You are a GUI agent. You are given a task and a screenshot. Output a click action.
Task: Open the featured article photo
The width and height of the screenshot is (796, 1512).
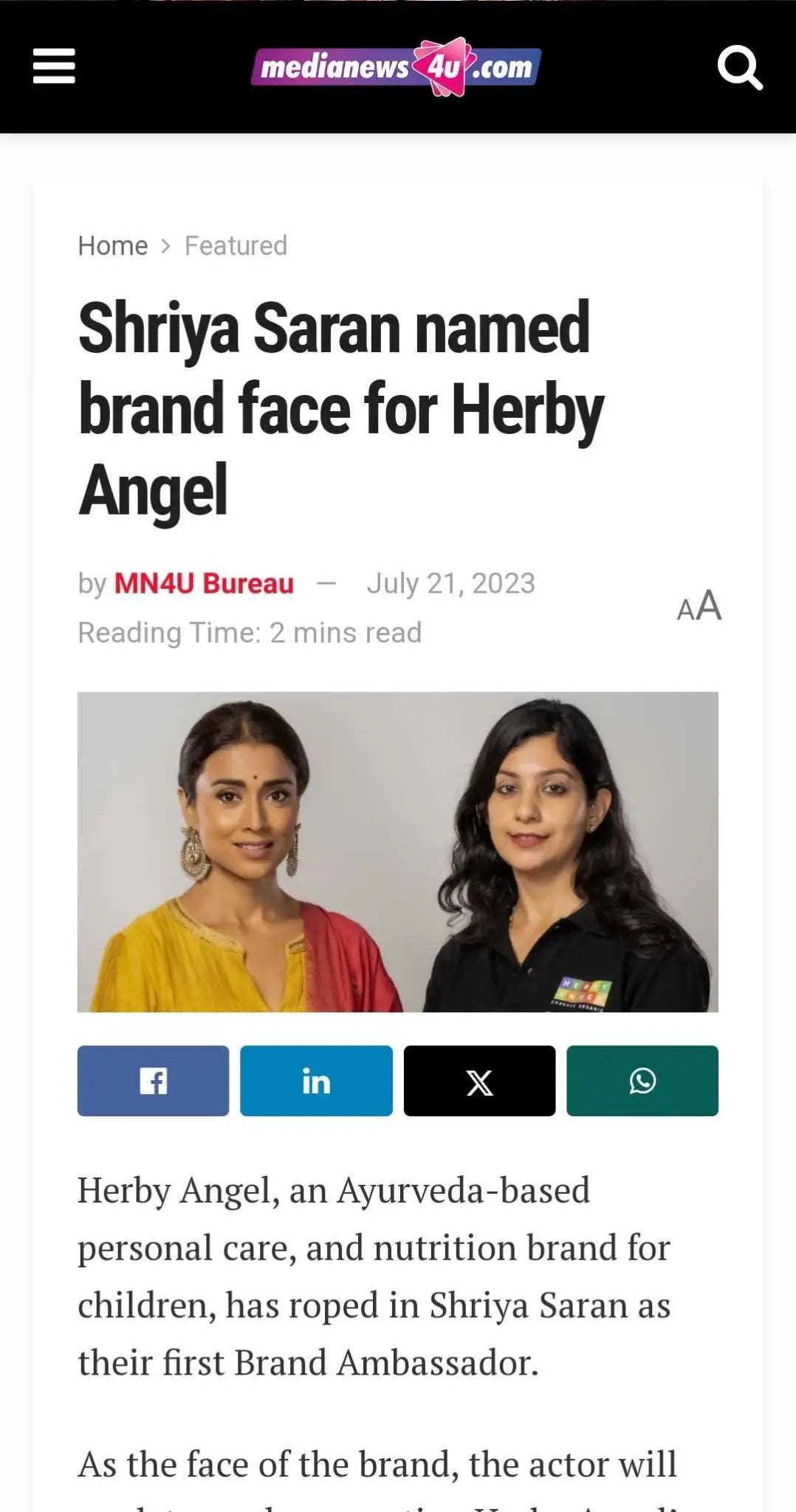(398, 852)
